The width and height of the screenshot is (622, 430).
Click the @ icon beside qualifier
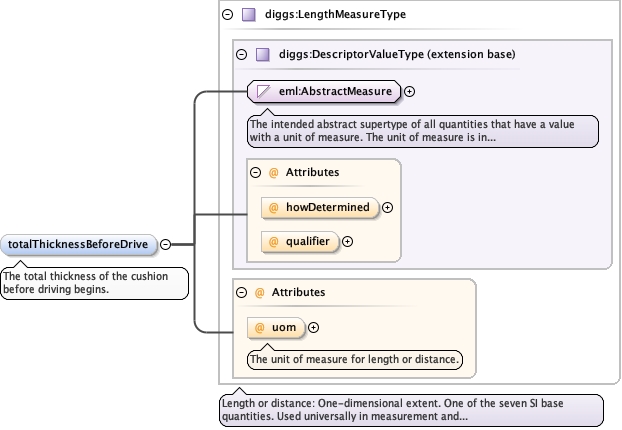click(273, 241)
